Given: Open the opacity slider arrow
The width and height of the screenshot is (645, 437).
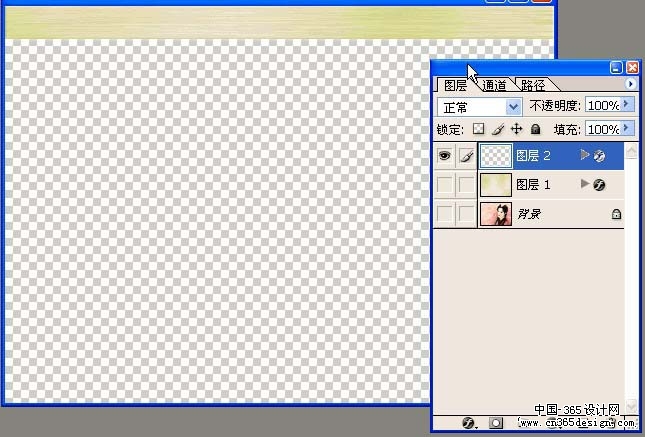Looking at the screenshot, I should pos(627,105).
